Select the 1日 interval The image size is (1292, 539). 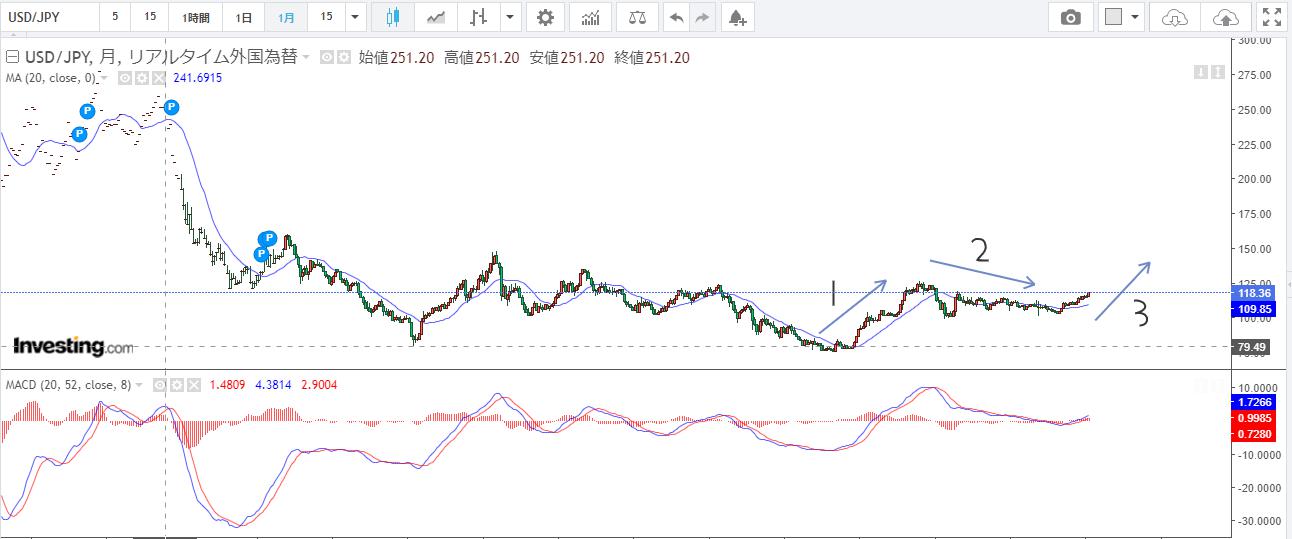(x=244, y=17)
